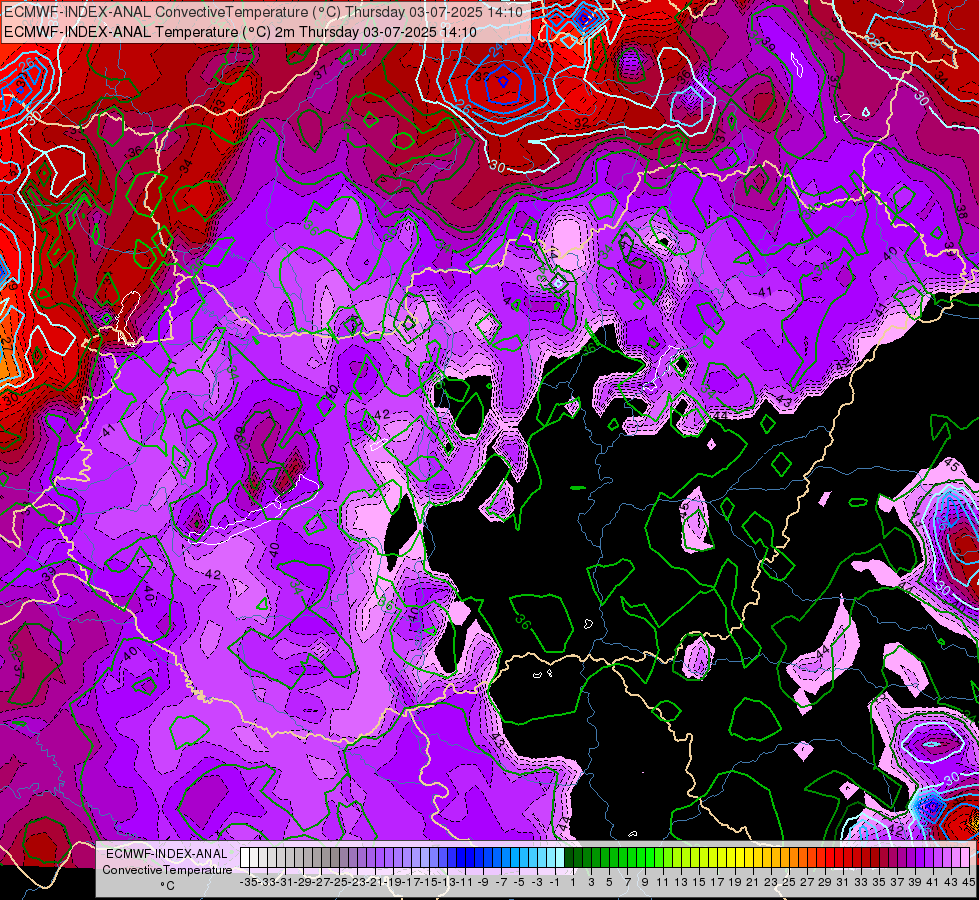Select the legend value 25

coord(789,883)
